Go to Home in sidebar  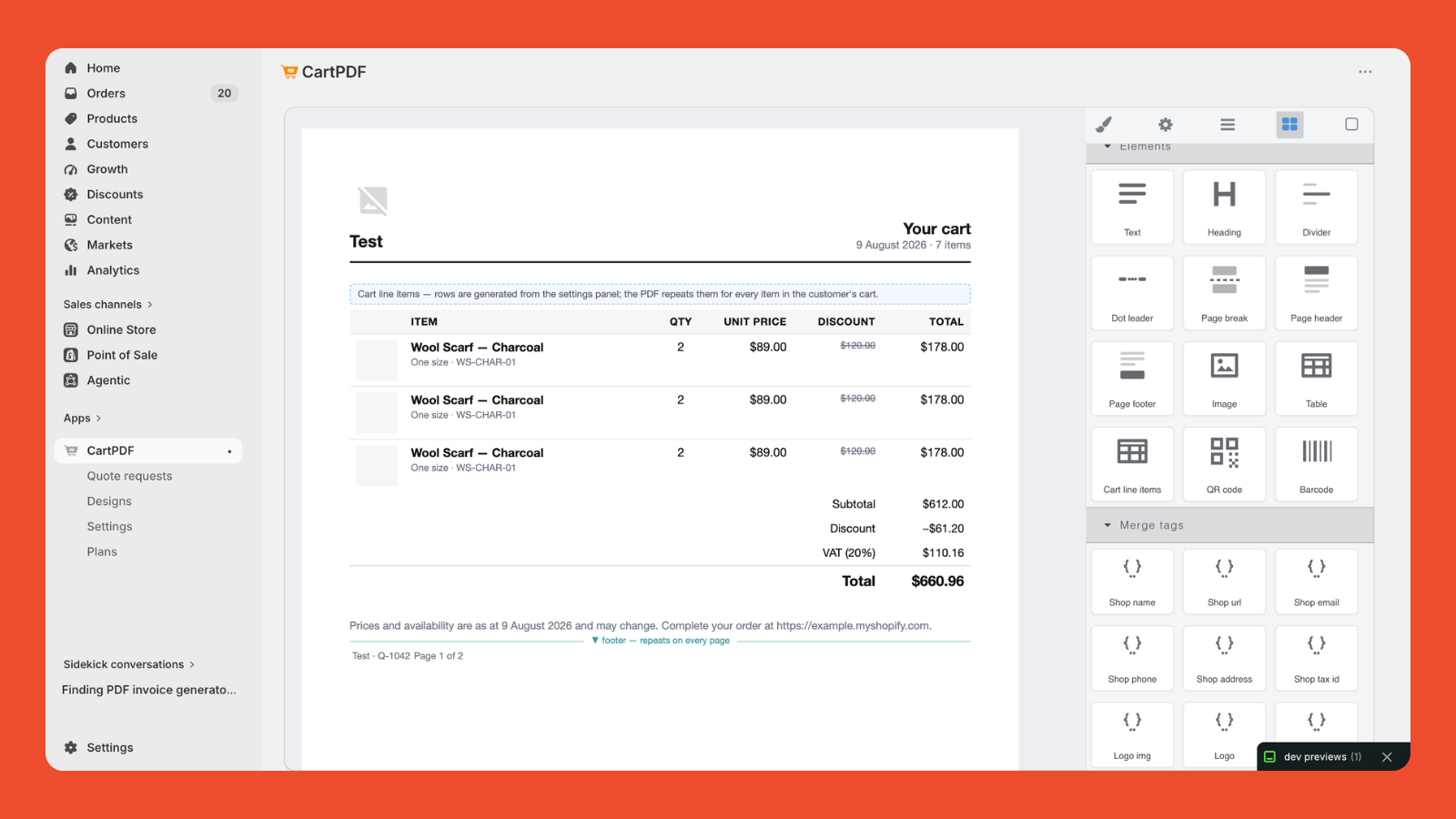[150, 68]
